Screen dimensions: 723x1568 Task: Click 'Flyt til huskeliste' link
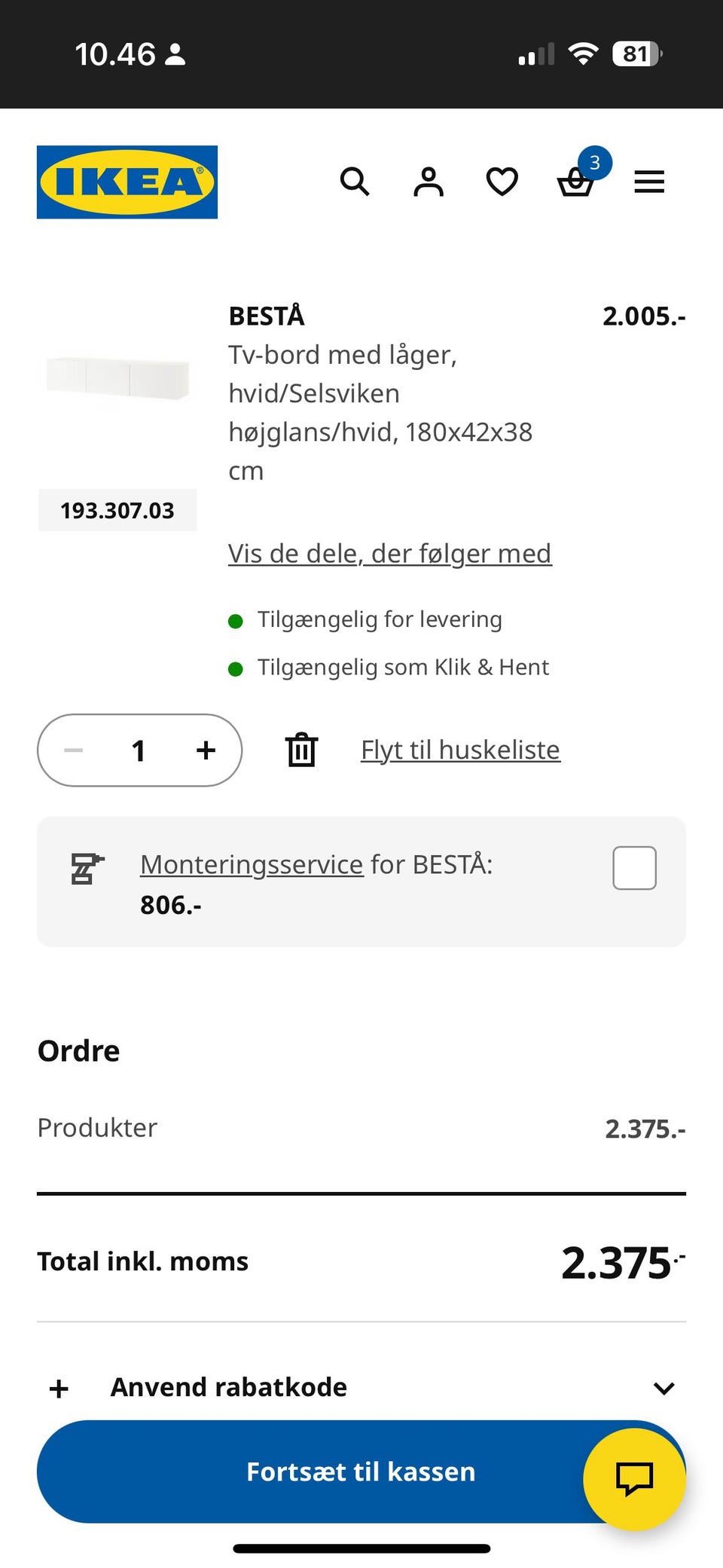pos(460,750)
